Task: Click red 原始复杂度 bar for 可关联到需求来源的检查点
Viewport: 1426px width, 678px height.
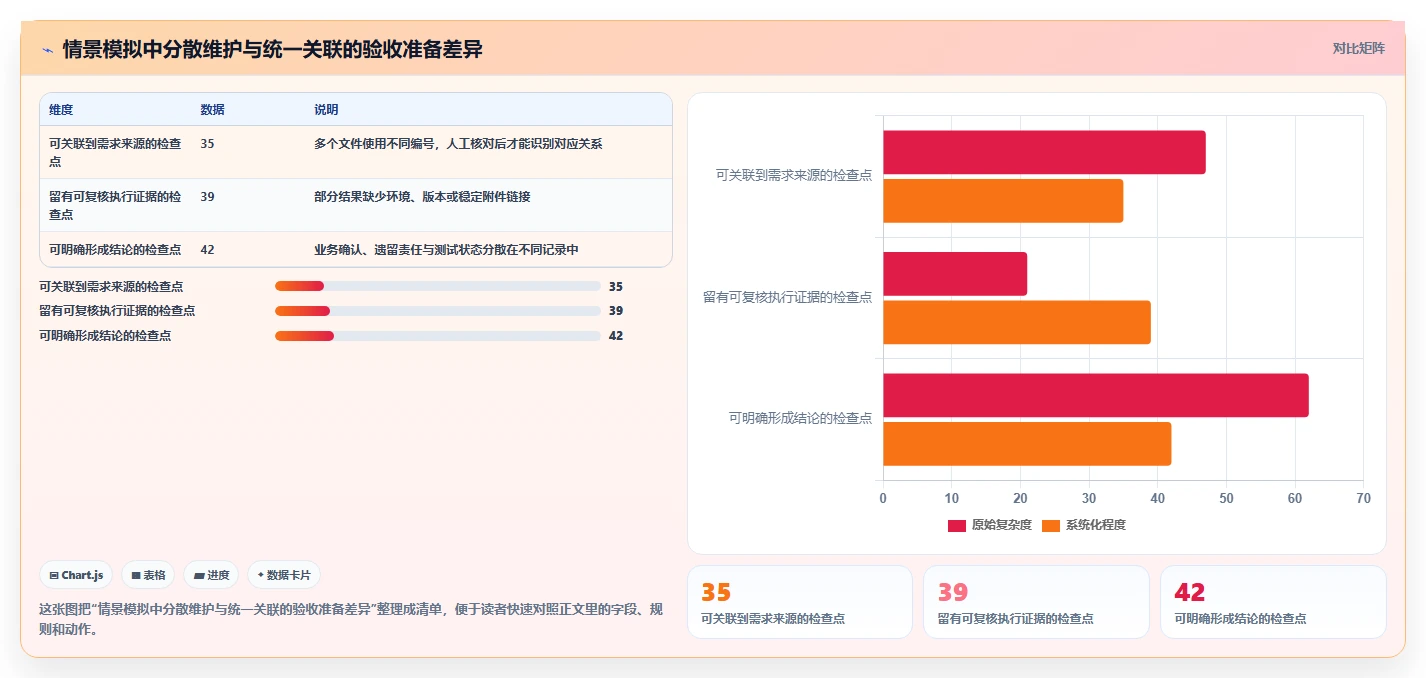Action: (1044, 152)
